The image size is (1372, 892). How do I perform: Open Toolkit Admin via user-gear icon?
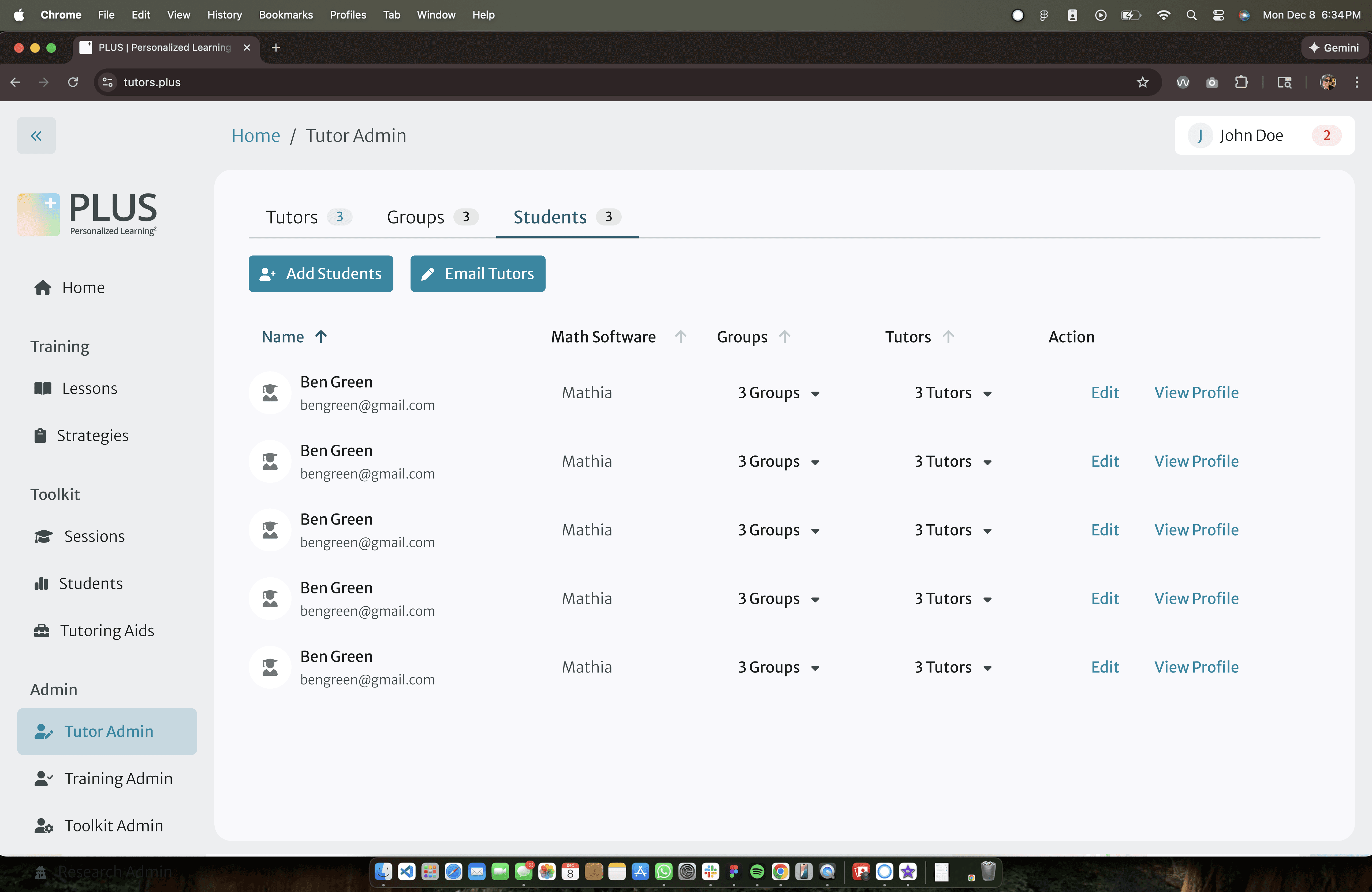[x=44, y=826]
